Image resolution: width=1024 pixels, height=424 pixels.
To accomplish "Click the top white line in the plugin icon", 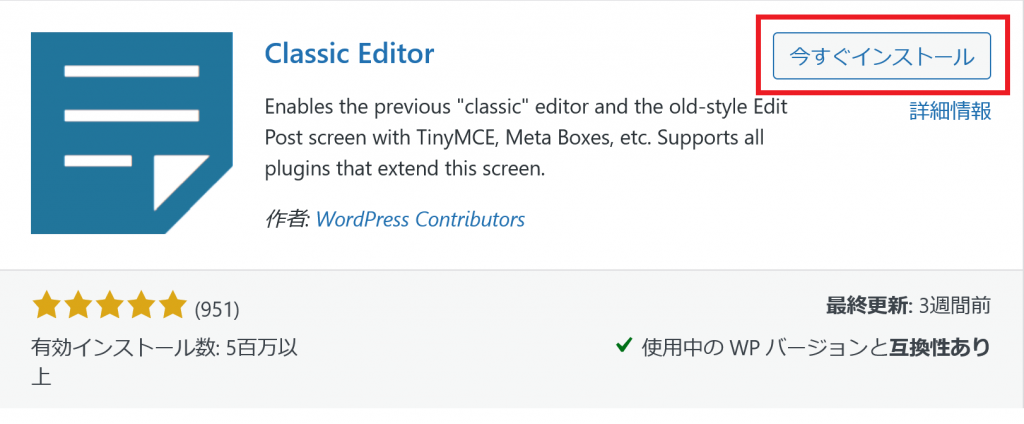I will click(x=131, y=71).
